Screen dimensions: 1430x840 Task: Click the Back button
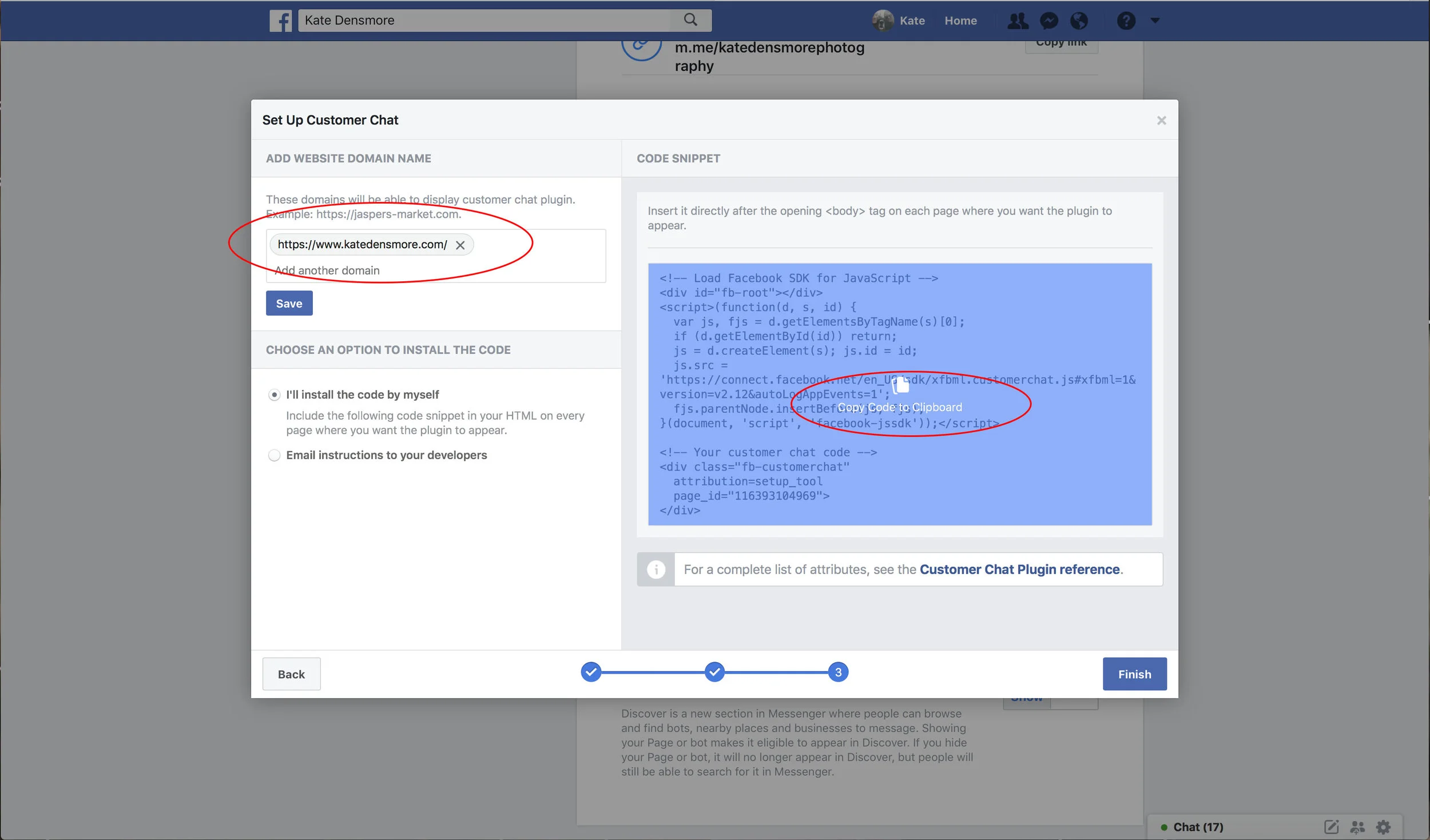[x=291, y=674]
